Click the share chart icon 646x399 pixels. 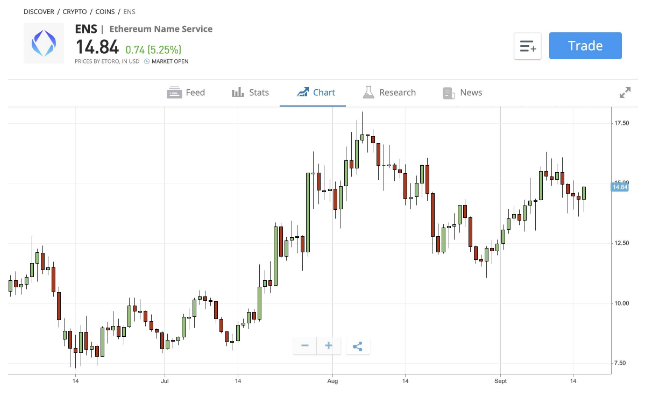358,346
